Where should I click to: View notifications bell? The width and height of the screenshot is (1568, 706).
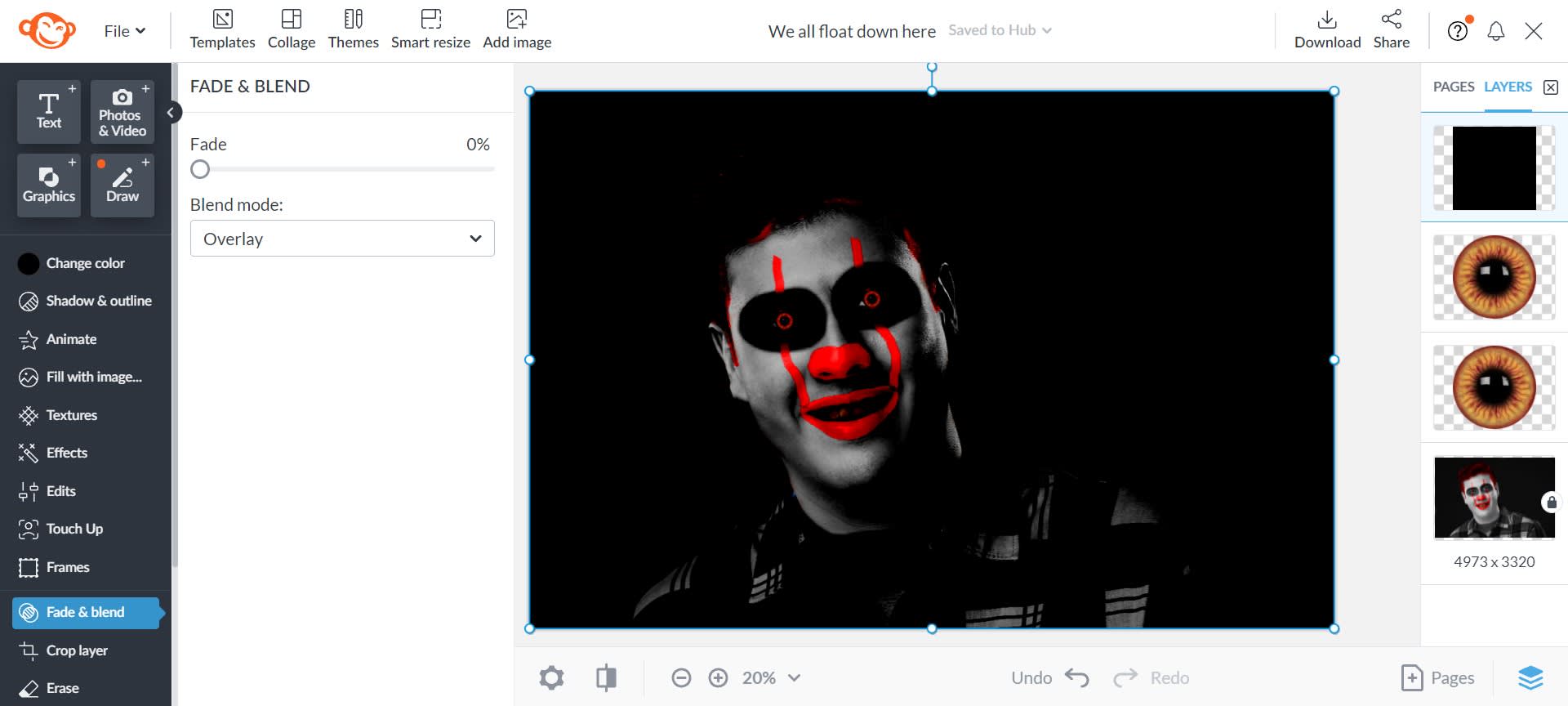point(1495,31)
